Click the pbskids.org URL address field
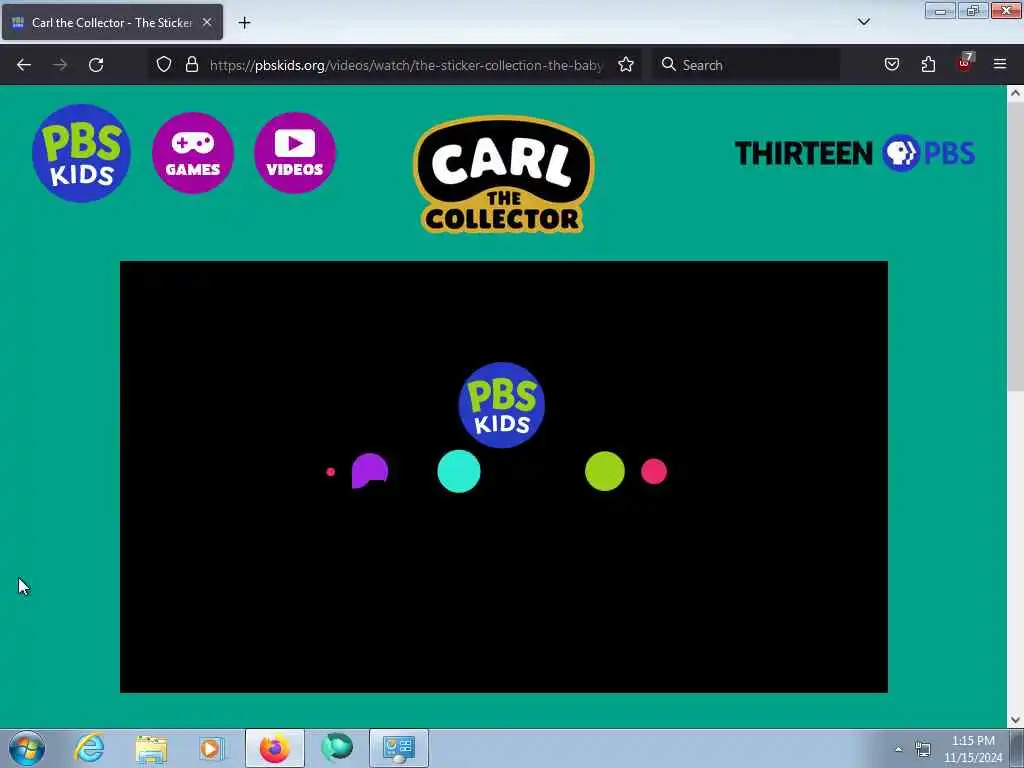Viewport: 1024px width, 768px height. (x=405, y=65)
